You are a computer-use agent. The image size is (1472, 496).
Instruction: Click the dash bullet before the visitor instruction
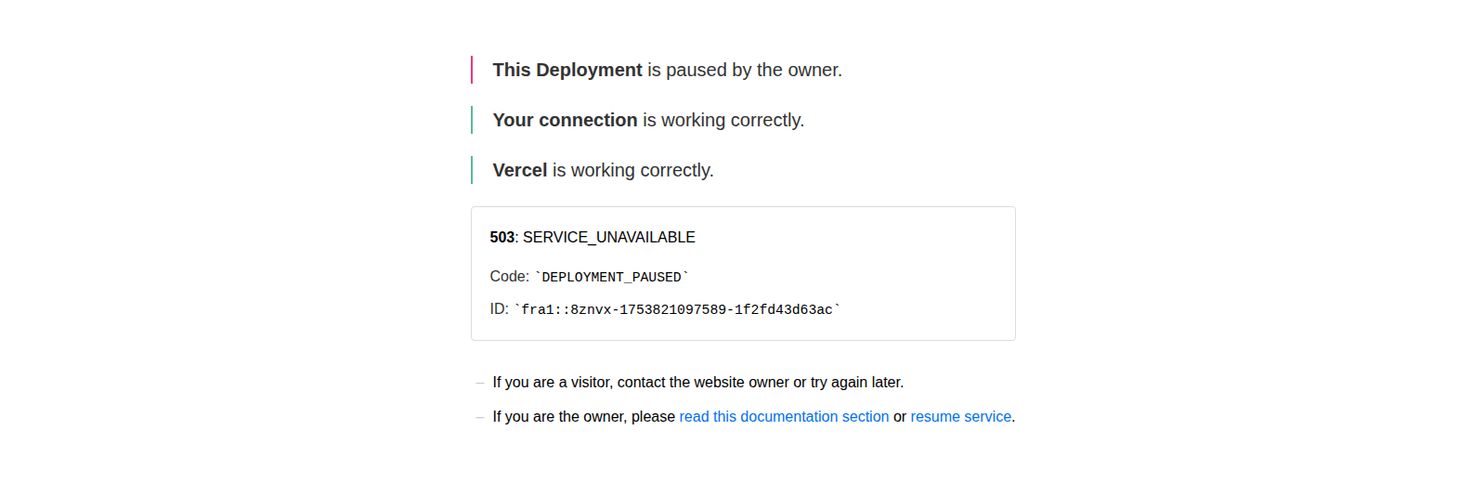(480, 383)
